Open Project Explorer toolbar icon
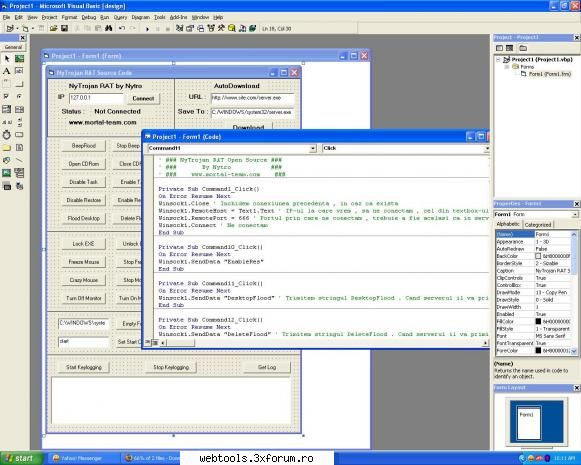 (179, 28)
